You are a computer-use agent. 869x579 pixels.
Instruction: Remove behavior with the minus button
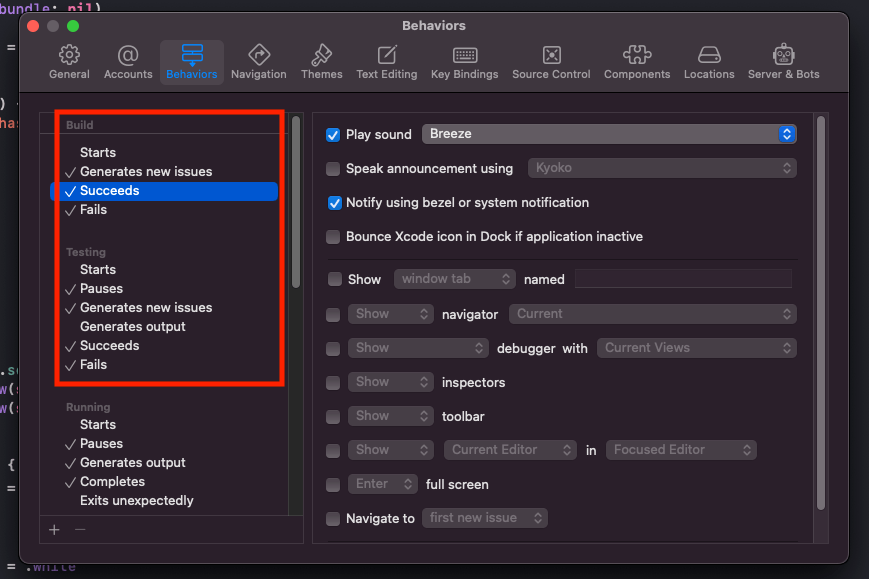[80, 530]
